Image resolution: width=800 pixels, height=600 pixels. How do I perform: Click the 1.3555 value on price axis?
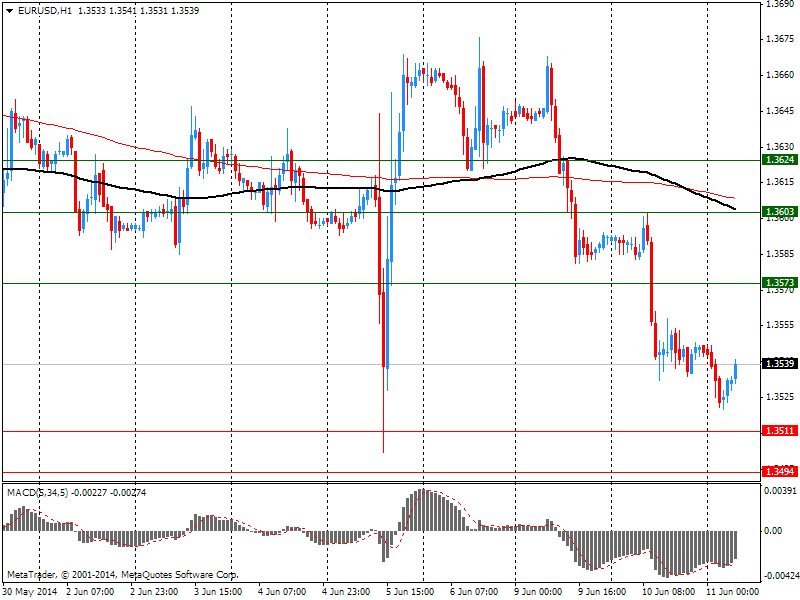coord(780,325)
